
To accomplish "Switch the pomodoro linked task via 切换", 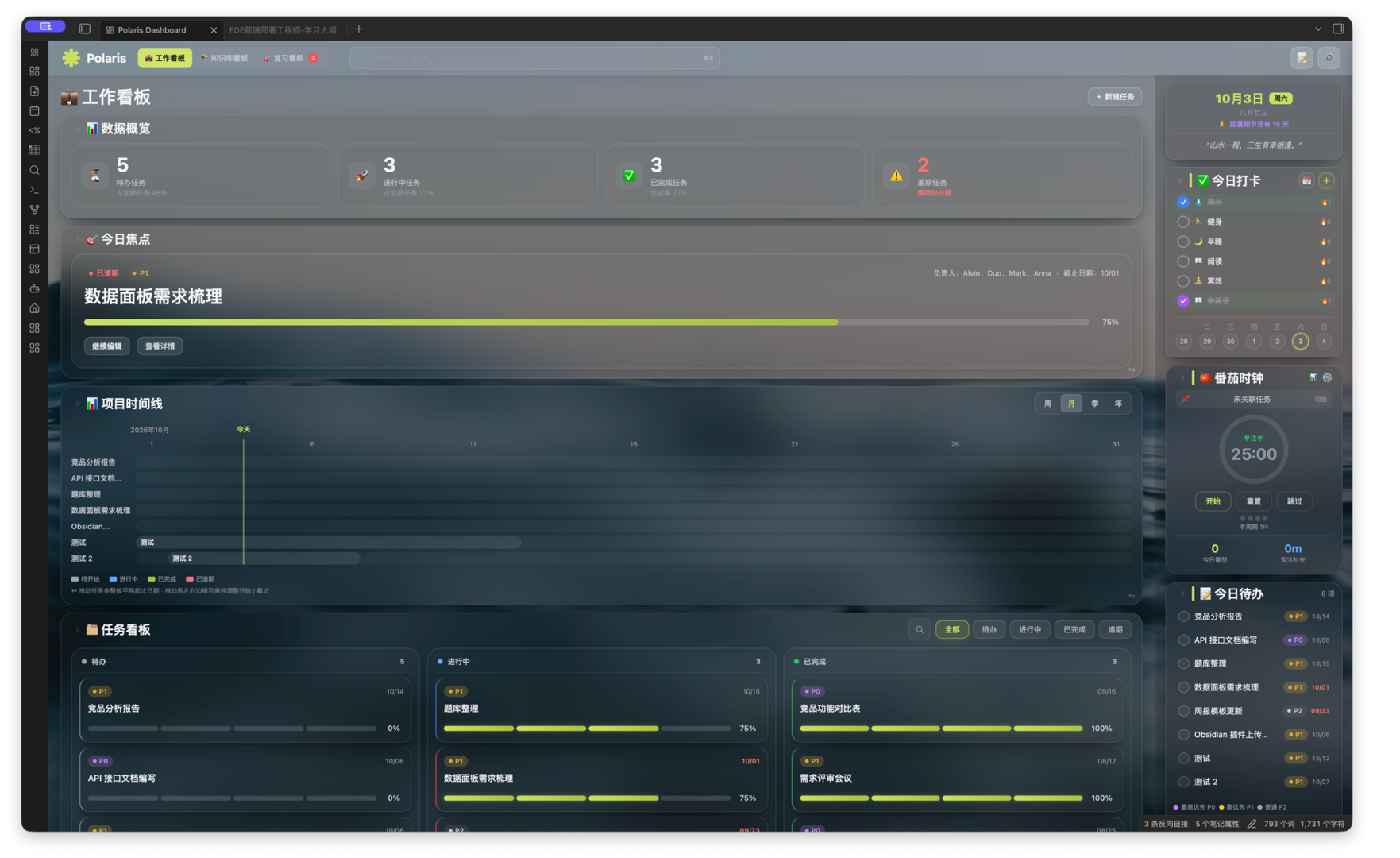I will pos(1321,400).
